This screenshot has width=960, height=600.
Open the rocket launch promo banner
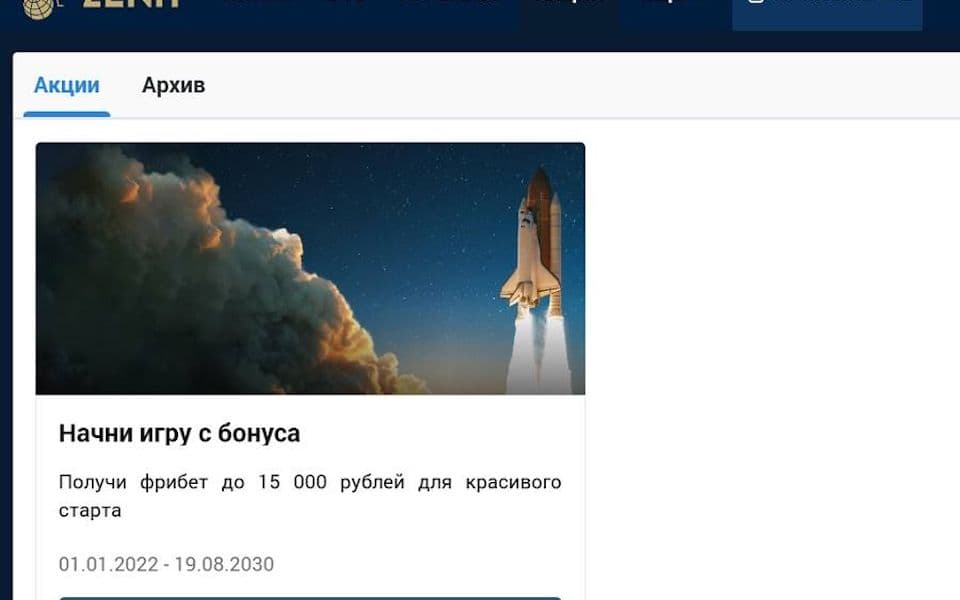tap(310, 268)
